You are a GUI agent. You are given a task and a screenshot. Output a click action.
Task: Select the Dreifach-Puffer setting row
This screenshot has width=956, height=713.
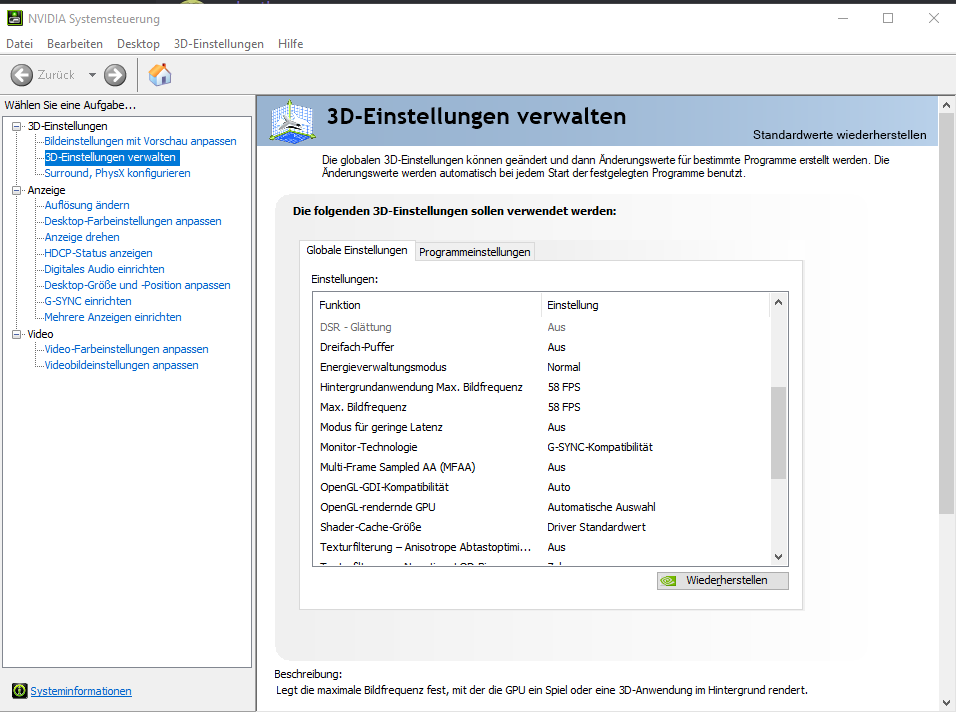pos(541,347)
